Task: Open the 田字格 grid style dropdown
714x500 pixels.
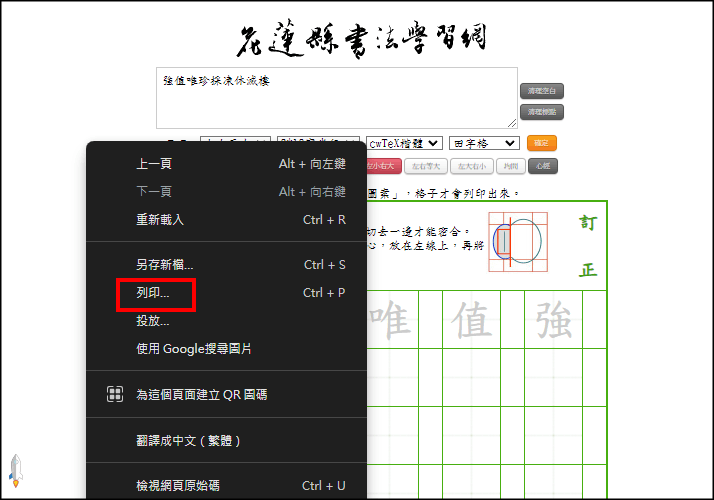Action: pyautogui.click(x=484, y=143)
